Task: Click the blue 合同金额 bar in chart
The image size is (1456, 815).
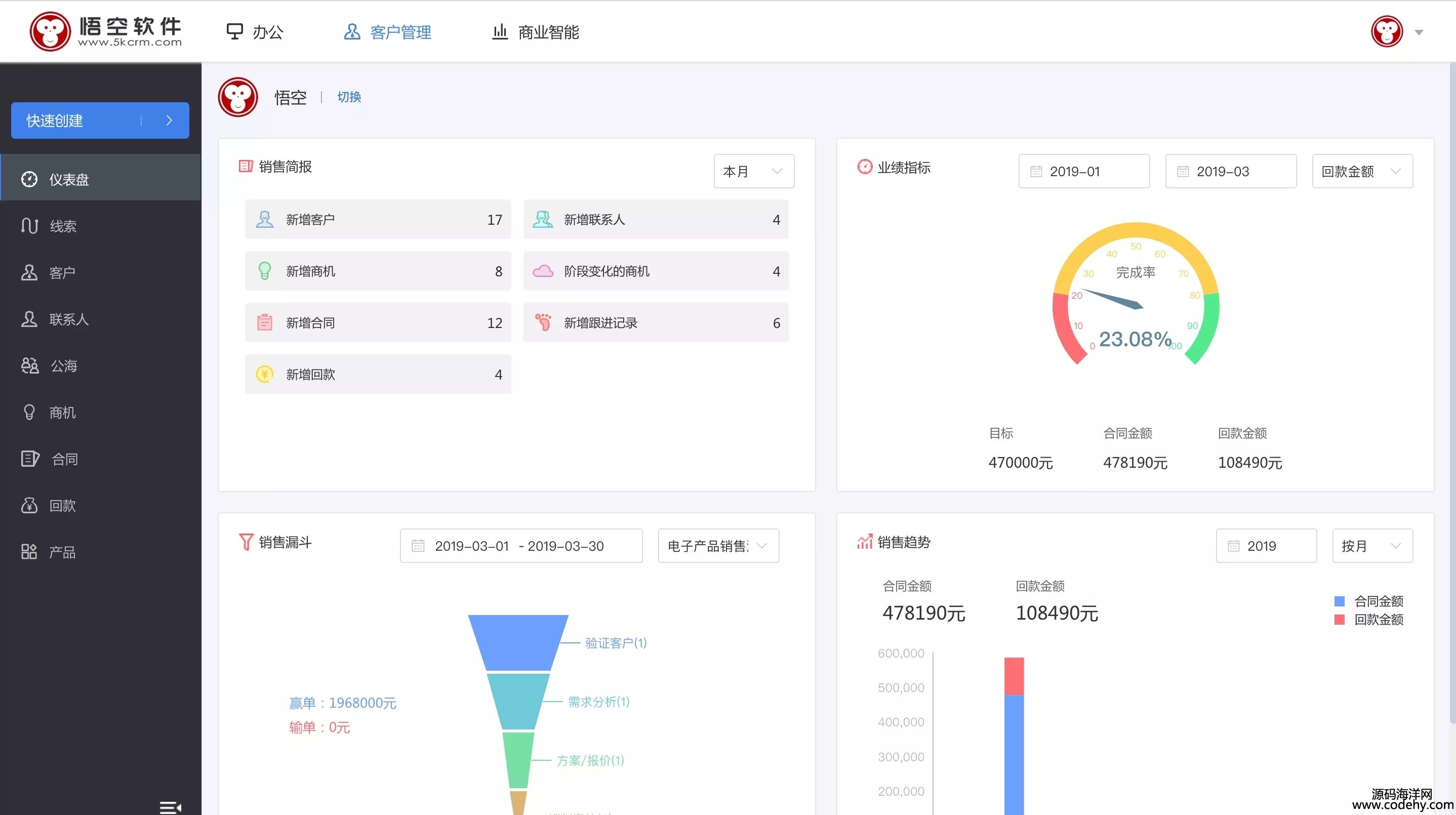Action: pyautogui.click(x=1014, y=755)
